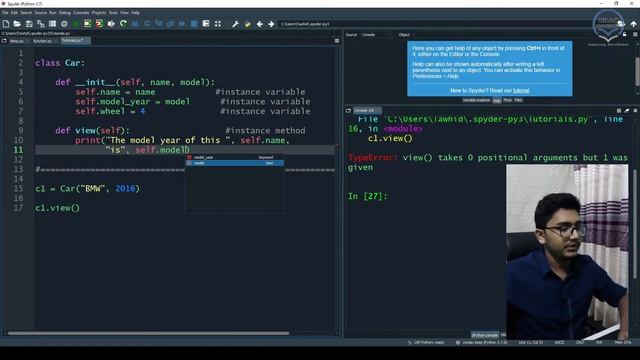Image resolution: width=640 pixels, height=360 pixels.
Task: Step over the current line debug icon
Action: point(147,24)
